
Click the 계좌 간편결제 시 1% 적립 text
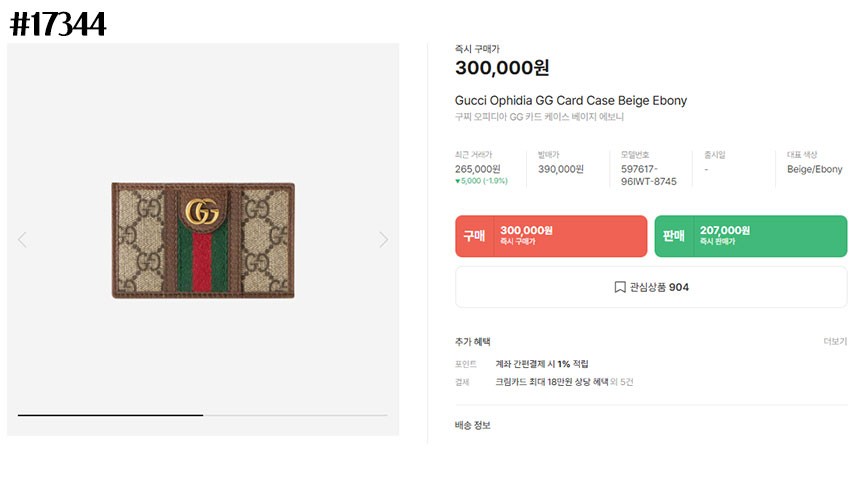(x=541, y=364)
